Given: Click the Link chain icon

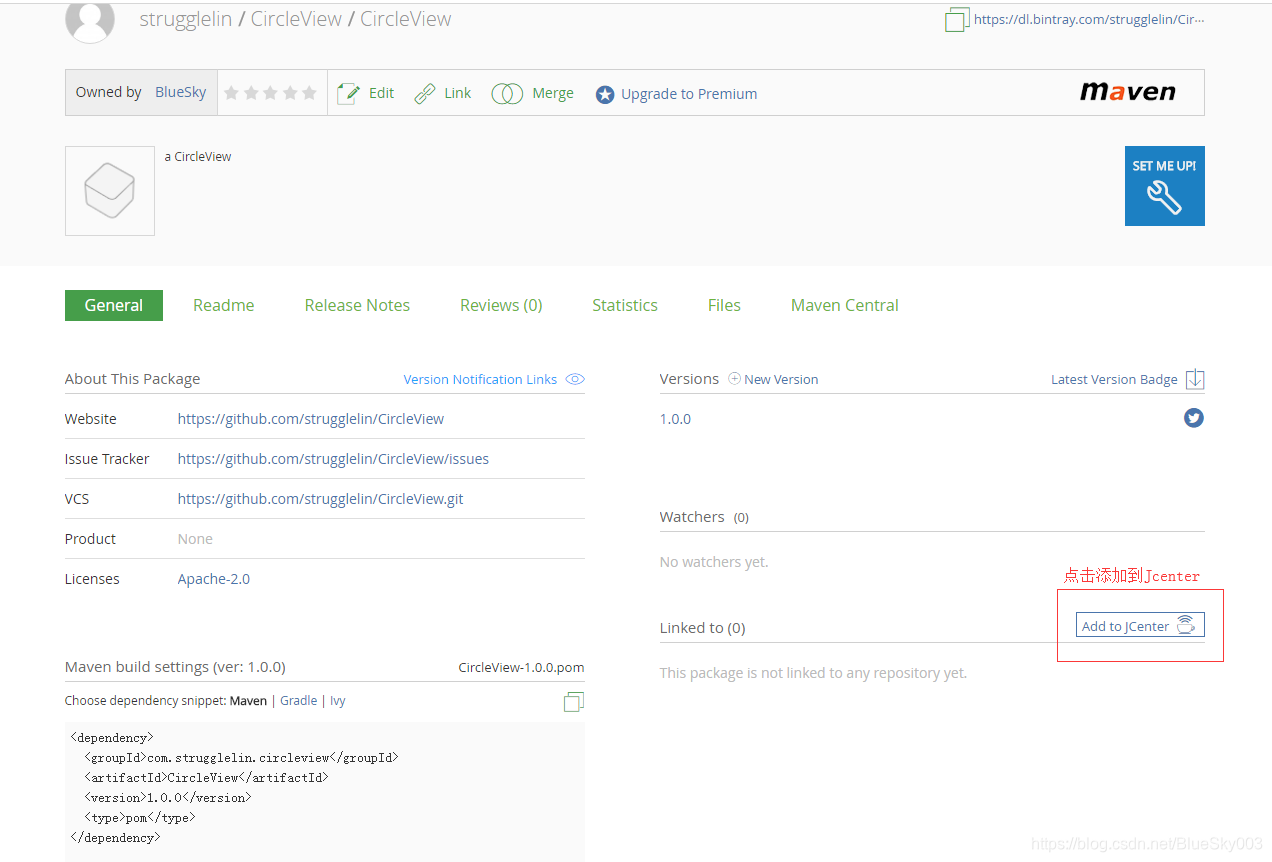Looking at the screenshot, I should pyautogui.click(x=425, y=93).
